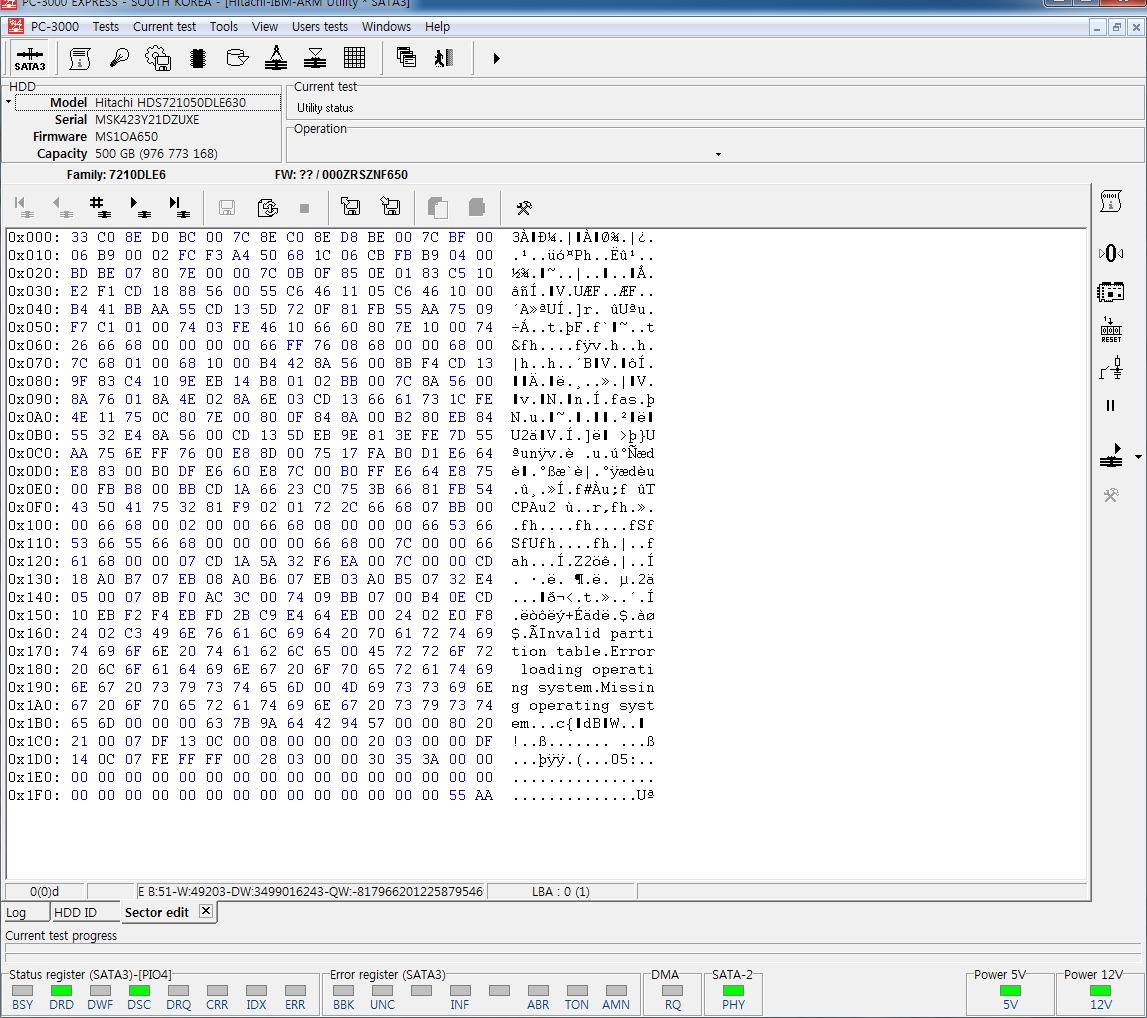Image resolution: width=1147 pixels, height=1018 pixels.
Task: Click the disk with arrow toolbar icon
Action: (x=237, y=58)
